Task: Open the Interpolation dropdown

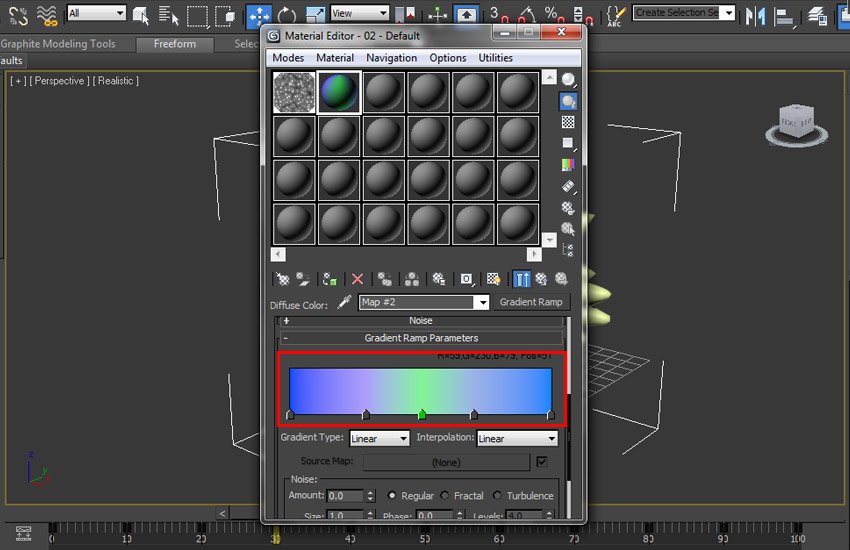Action: pyautogui.click(x=516, y=438)
